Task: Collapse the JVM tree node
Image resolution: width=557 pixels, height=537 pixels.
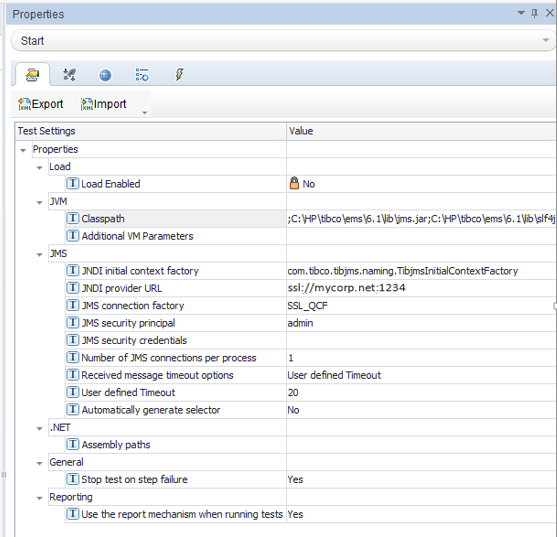Action: point(39,202)
